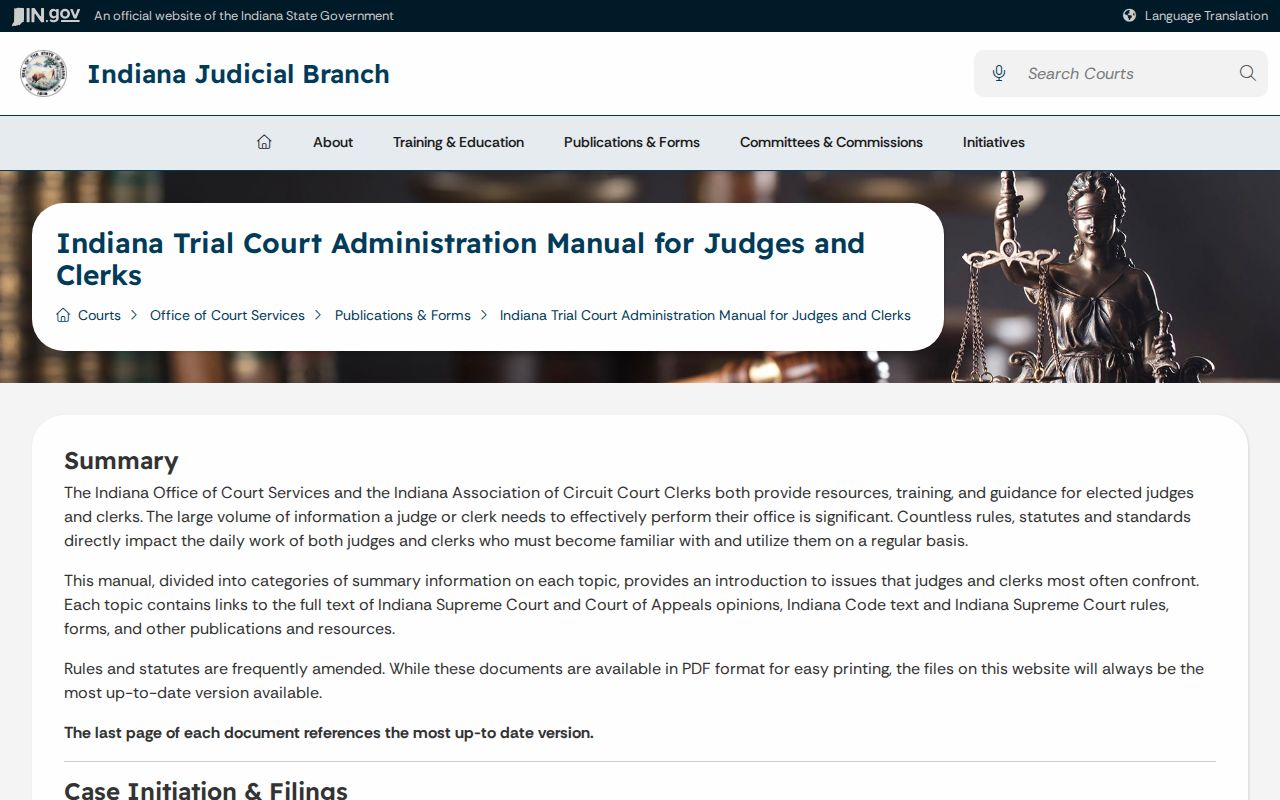Click the magnifying glass search icon
The image size is (1280, 800).
click(1247, 73)
